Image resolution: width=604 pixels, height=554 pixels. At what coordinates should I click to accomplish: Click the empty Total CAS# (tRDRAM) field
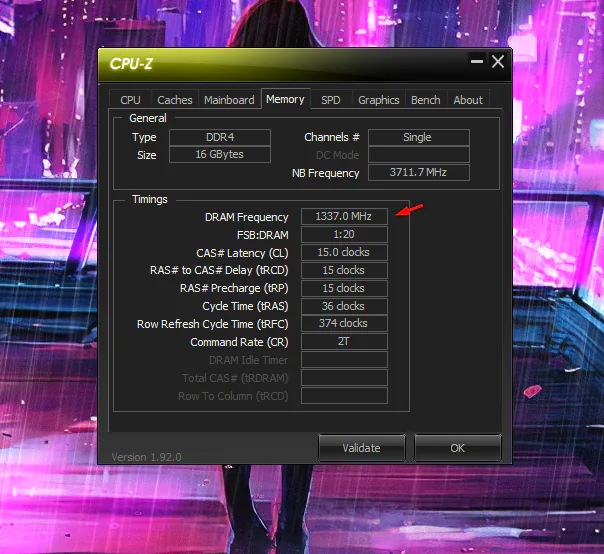click(344, 378)
